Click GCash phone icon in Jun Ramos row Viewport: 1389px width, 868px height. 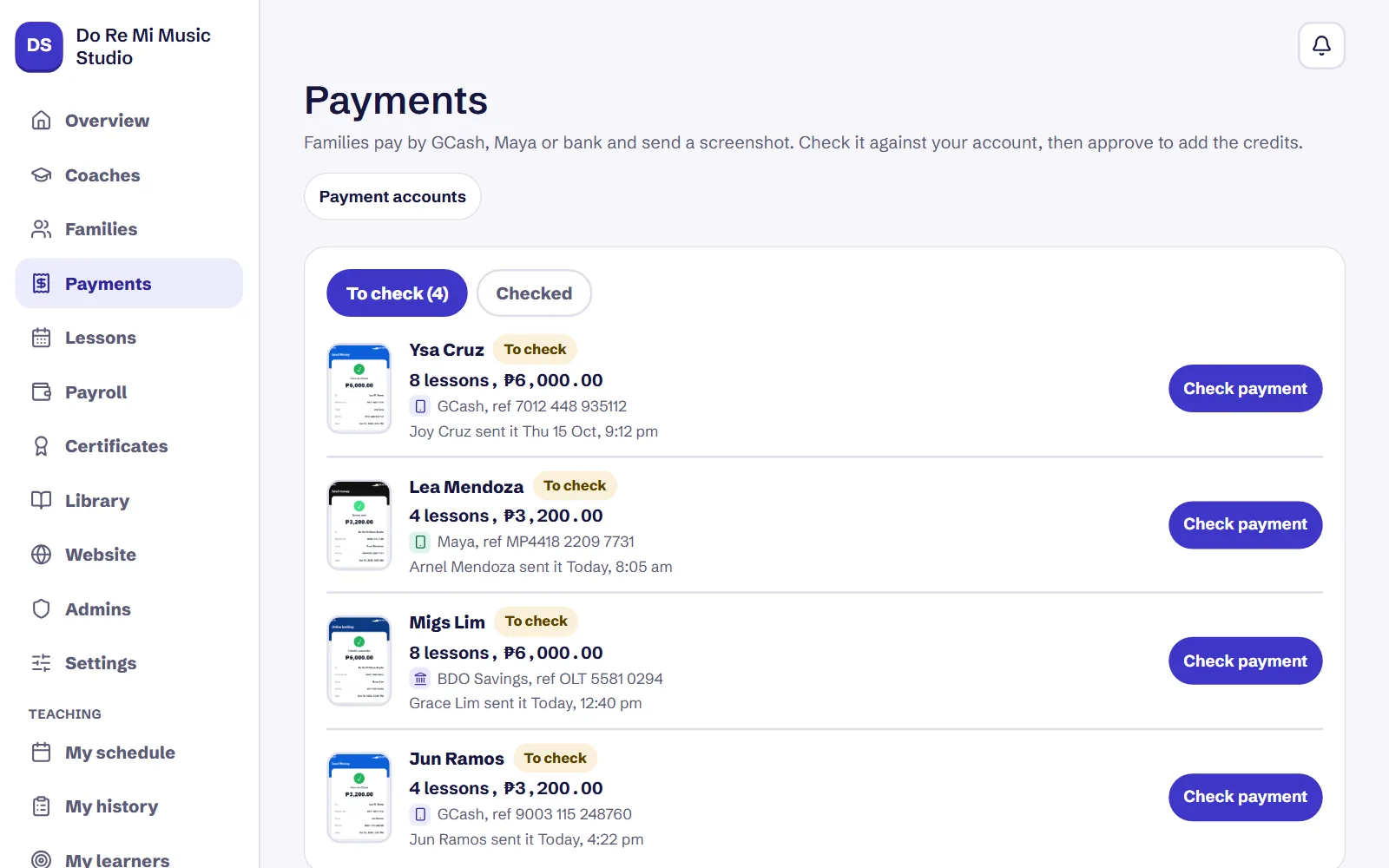pyautogui.click(x=420, y=814)
